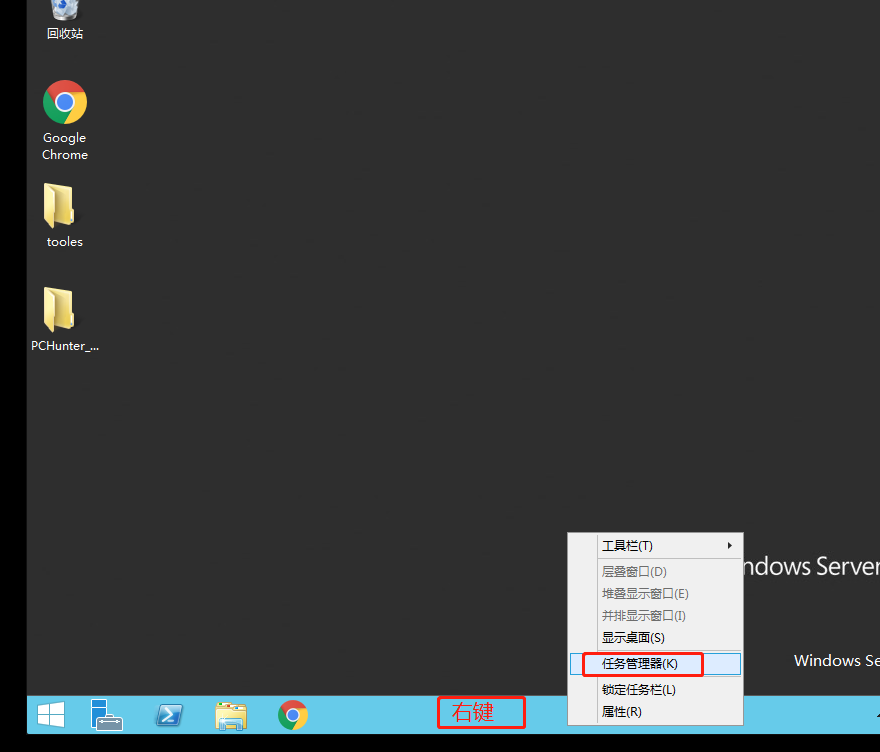The image size is (880, 752).
Task: Select the tooles folder on desktop
Action: coord(62,207)
